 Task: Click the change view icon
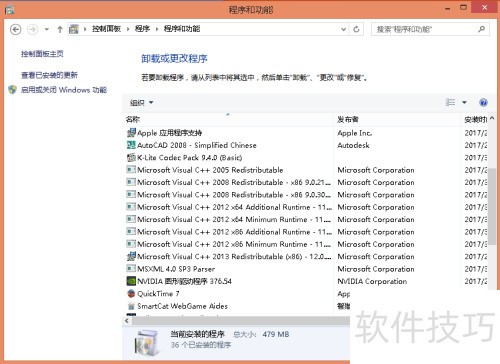tap(450, 102)
